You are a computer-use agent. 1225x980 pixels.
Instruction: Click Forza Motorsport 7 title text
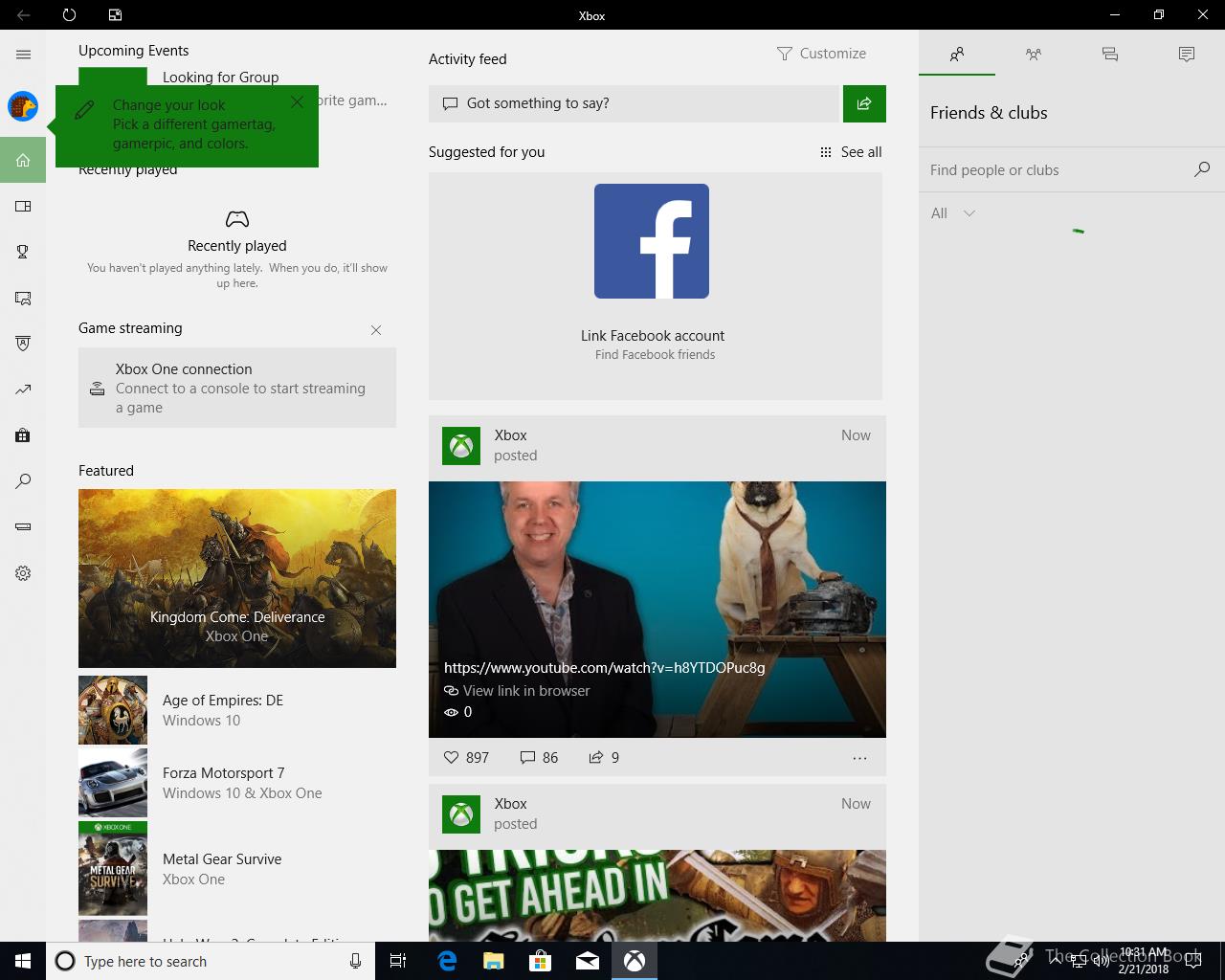point(224,773)
